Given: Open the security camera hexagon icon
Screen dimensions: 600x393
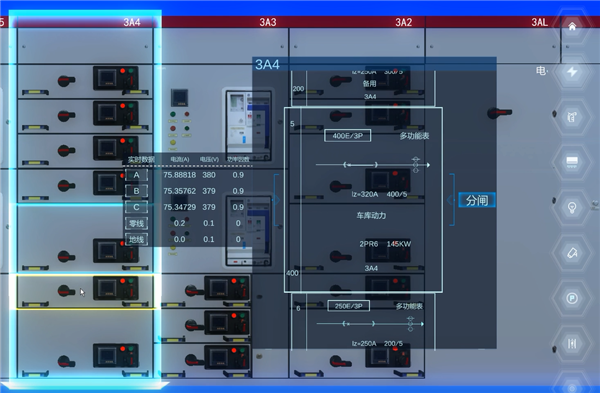Looking at the screenshot, I should coord(572,253).
